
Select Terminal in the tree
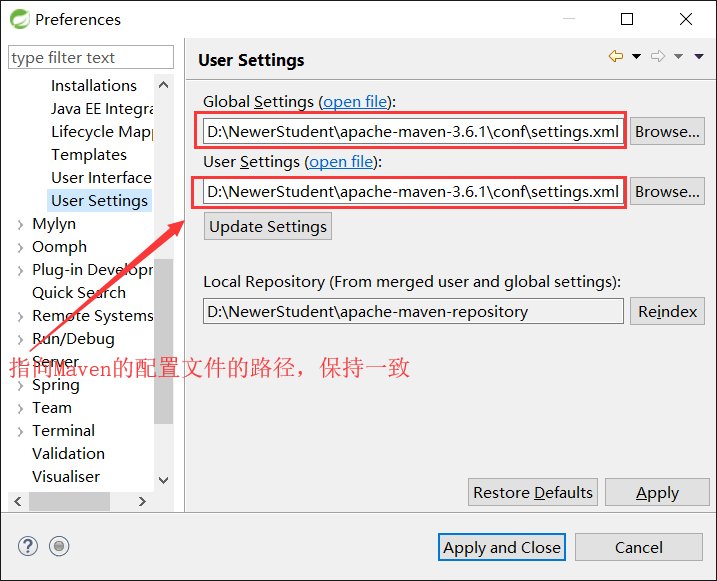pyautogui.click(x=63, y=430)
